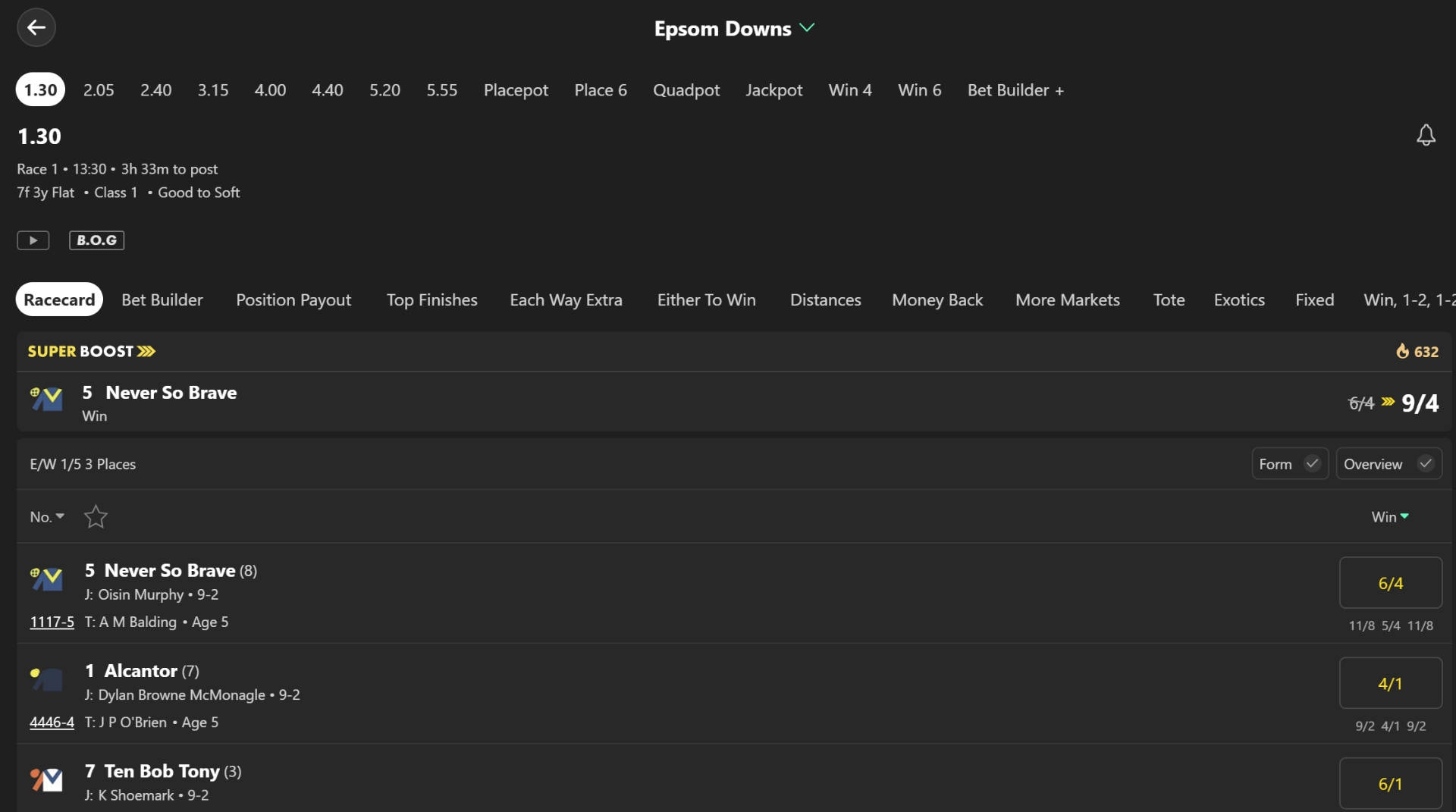Screen dimensions: 1456x812
Task: Open the Win 4 tab
Action: 850,89
